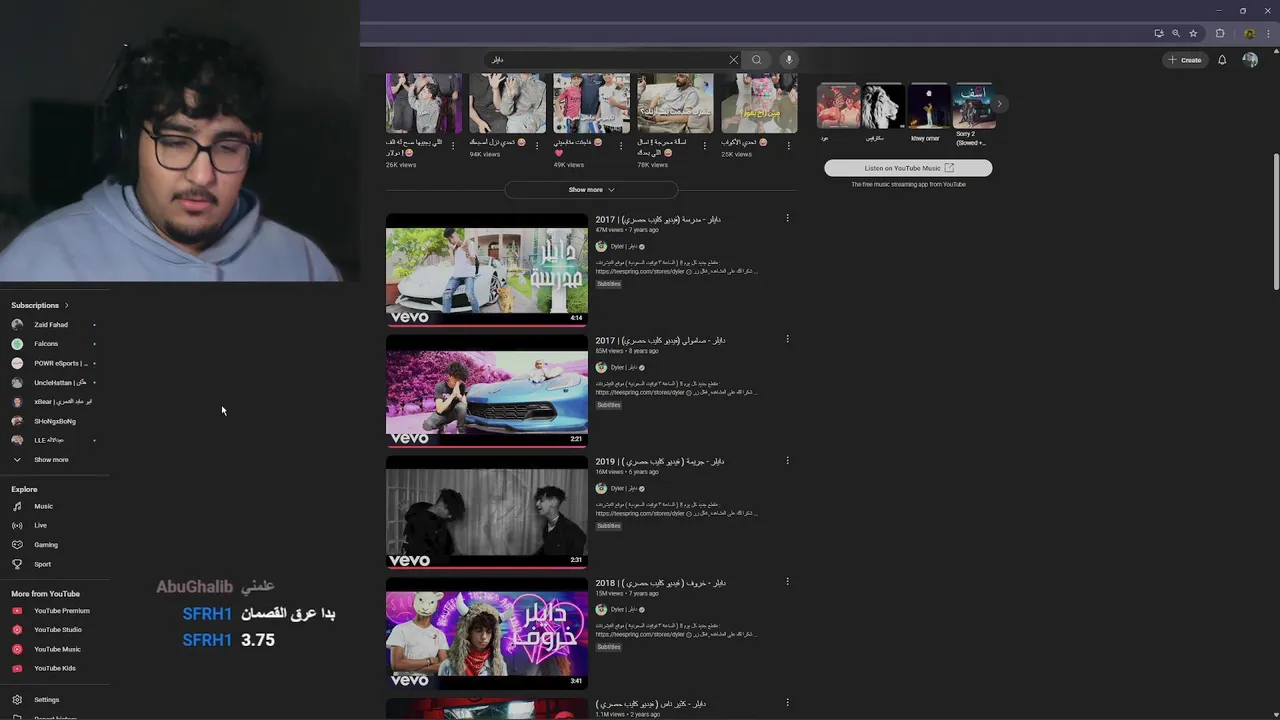Expand the Shorts shelf with Show more
1280x720 pixels.
coord(591,189)
